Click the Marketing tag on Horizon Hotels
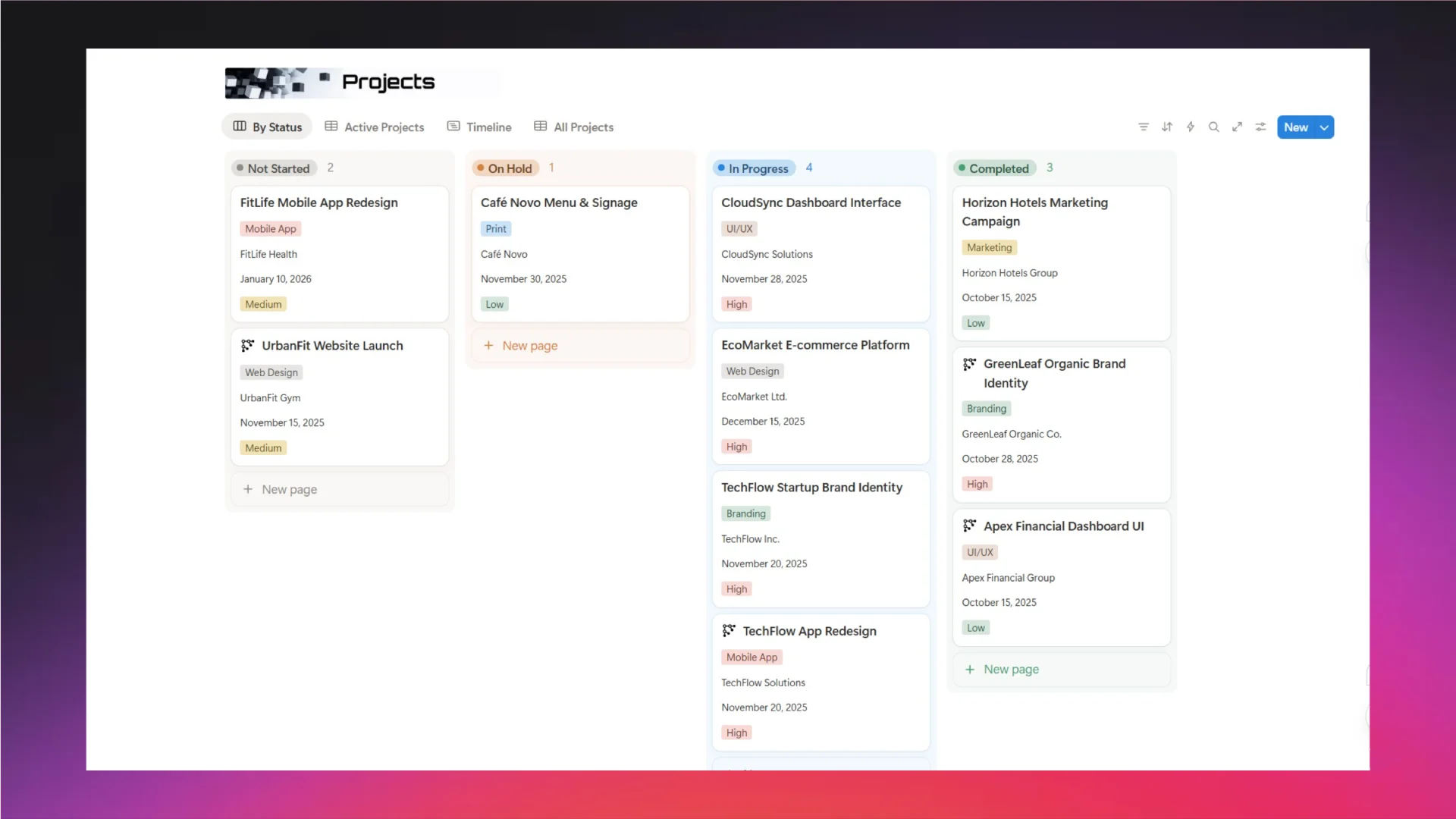This screenshot has height=819, width=1456. [x=989, y=247]
